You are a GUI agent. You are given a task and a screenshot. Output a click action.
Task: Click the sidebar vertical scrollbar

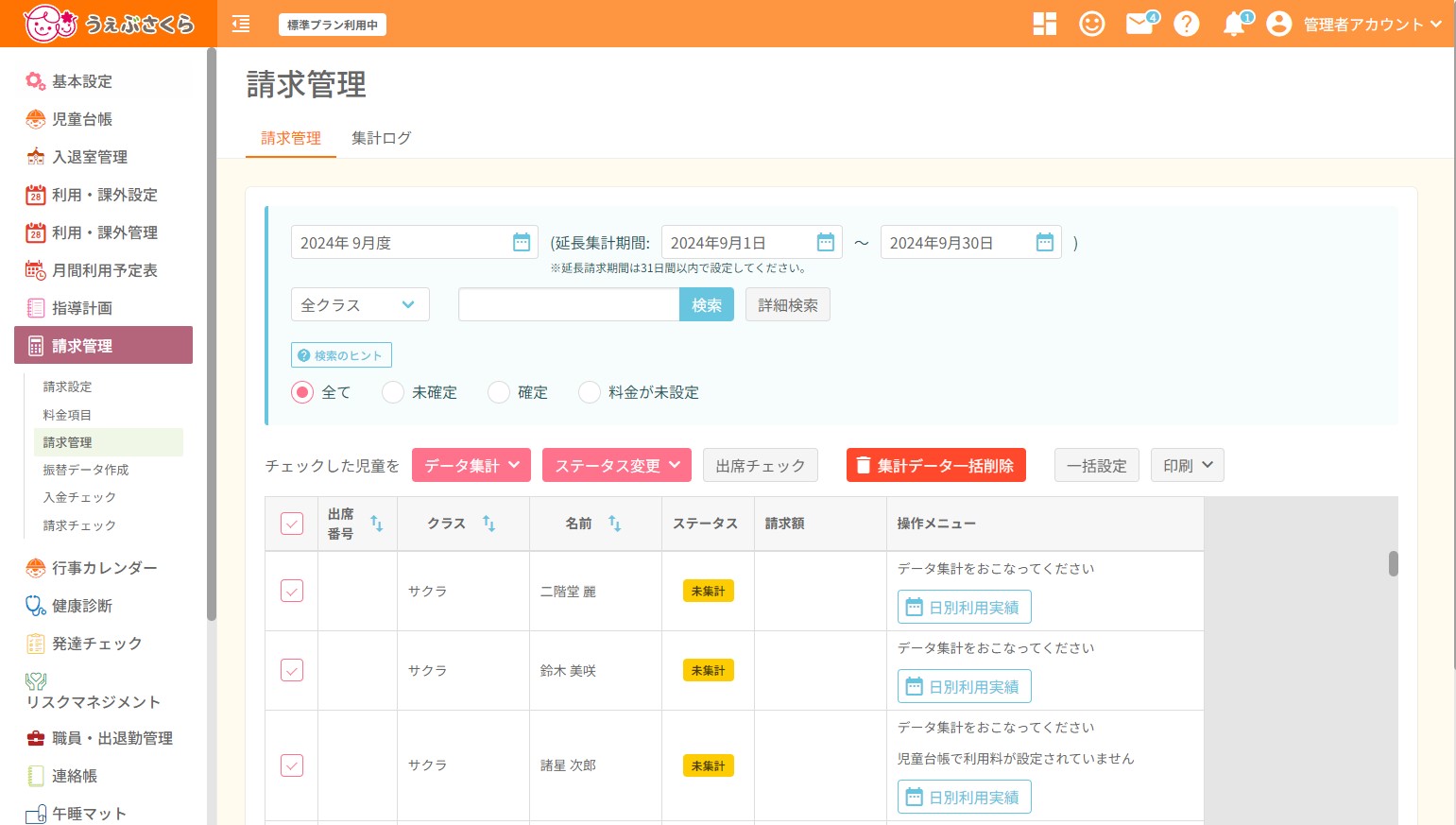tap(212, 335)
